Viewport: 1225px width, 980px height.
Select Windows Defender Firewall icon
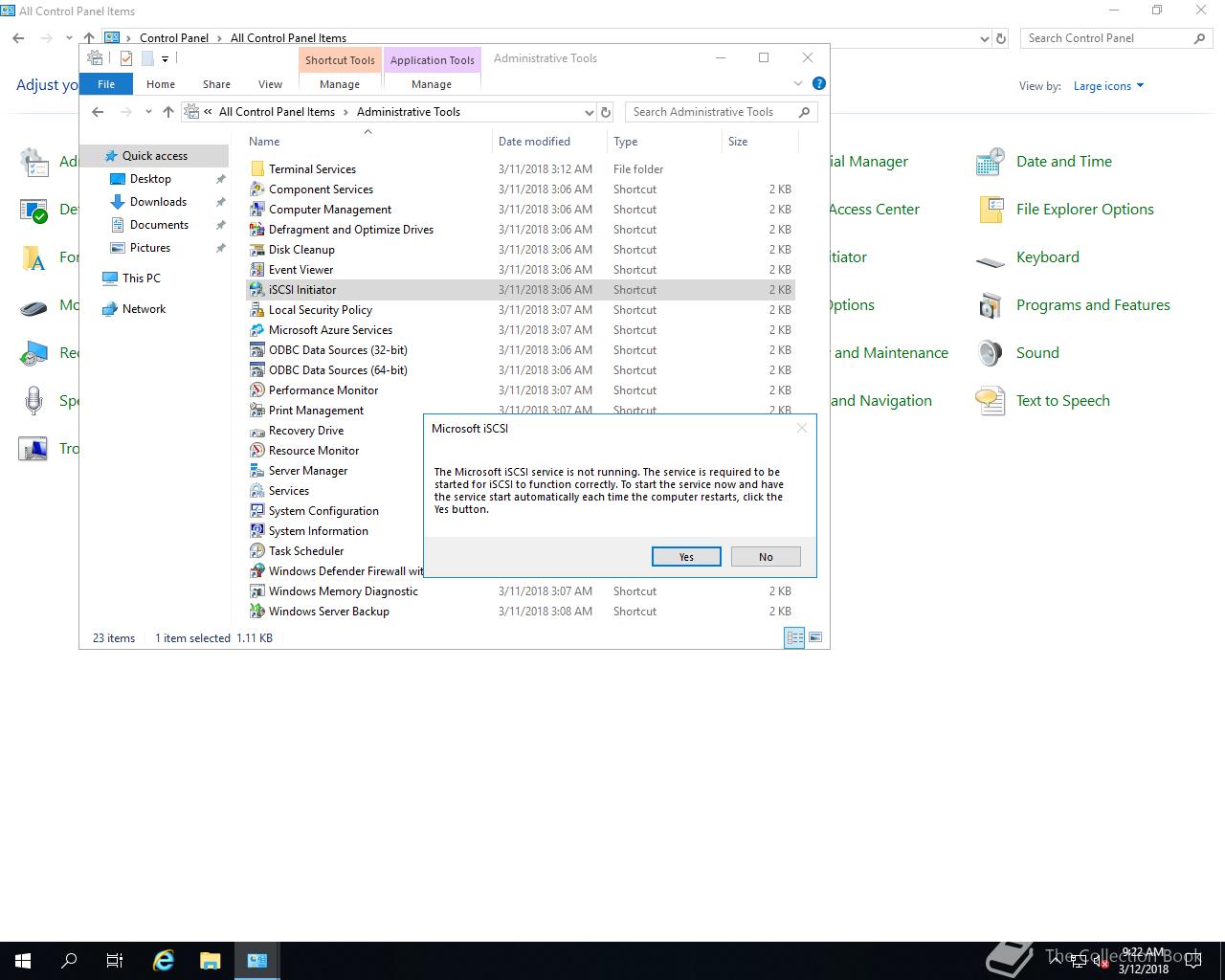point(256,571)
